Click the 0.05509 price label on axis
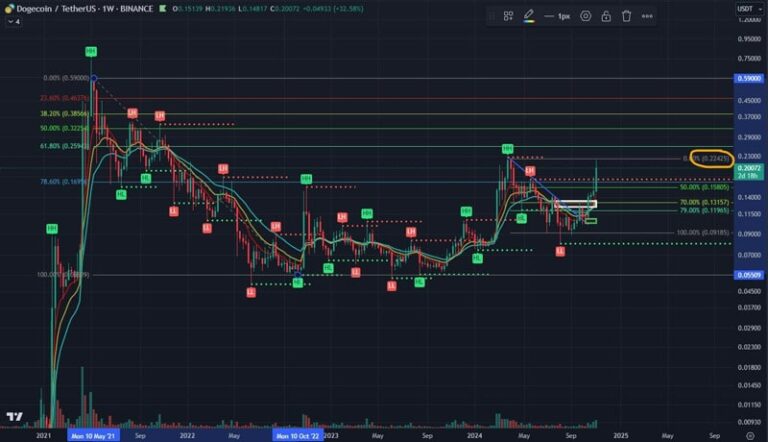The width and height of the screenshot is (768, 442). tap(748, 275)
